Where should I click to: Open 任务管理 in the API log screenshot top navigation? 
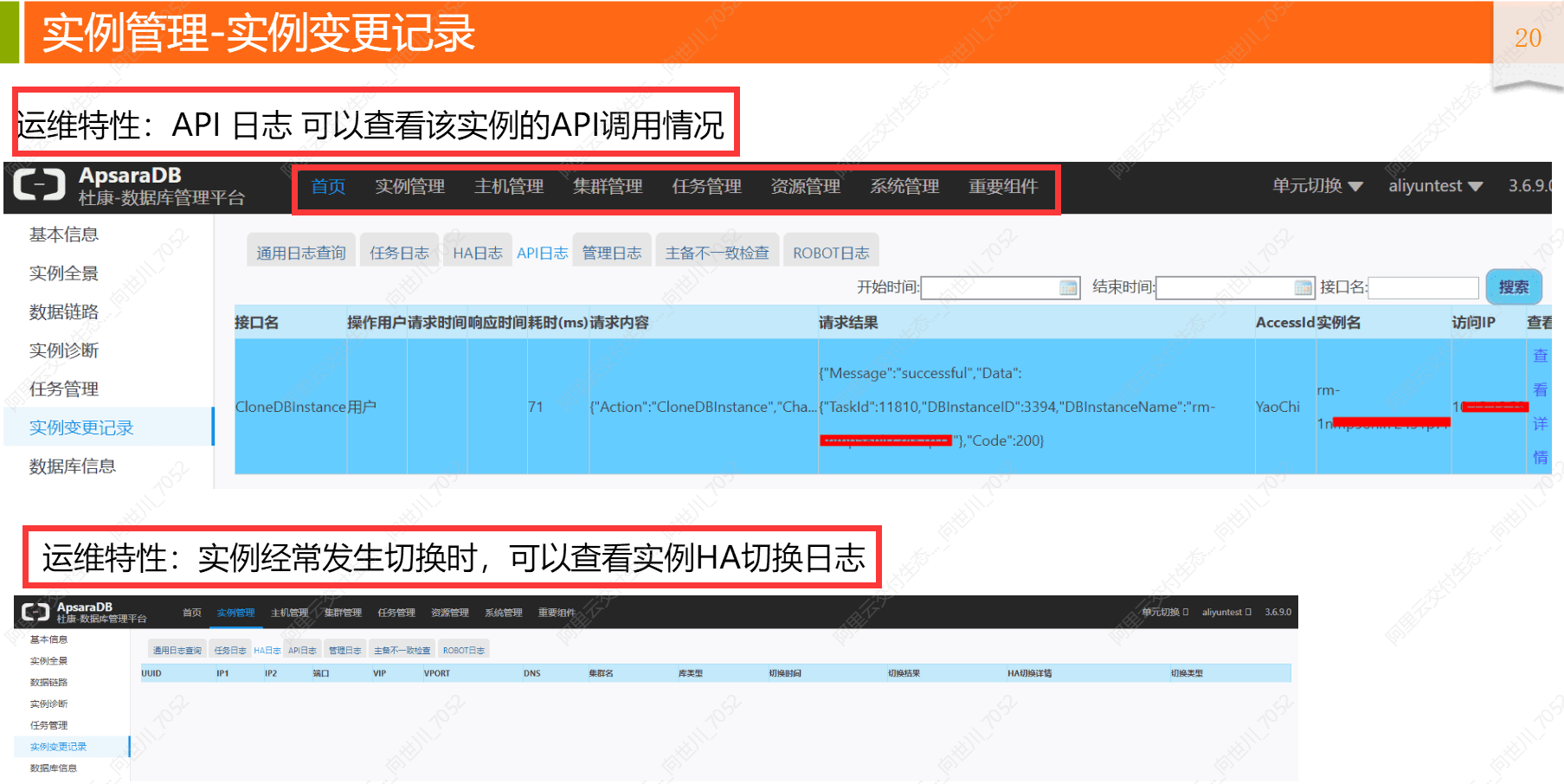[x=706, y=186]
